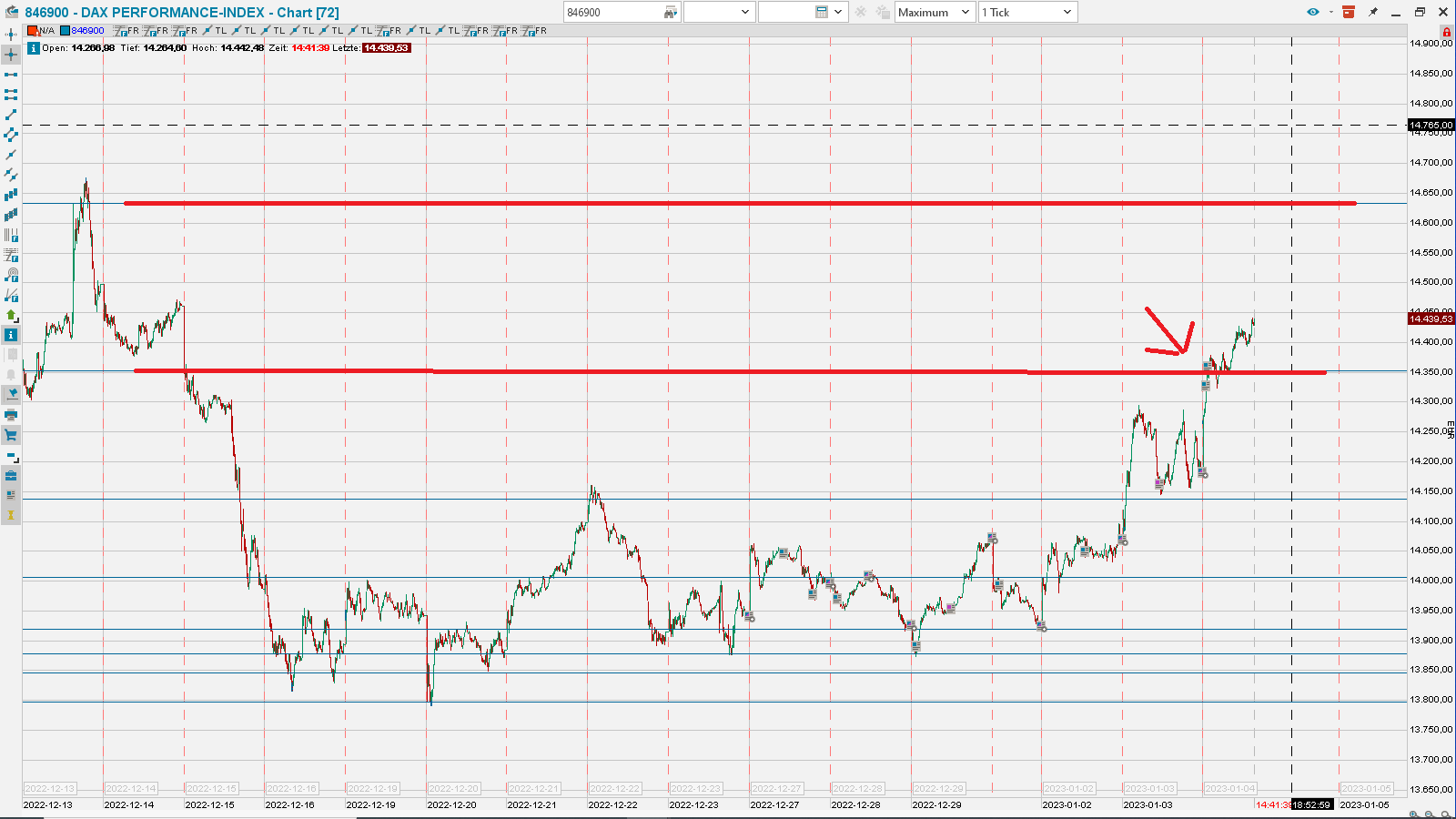Select the trendline drawing tool

click(10, 115)
